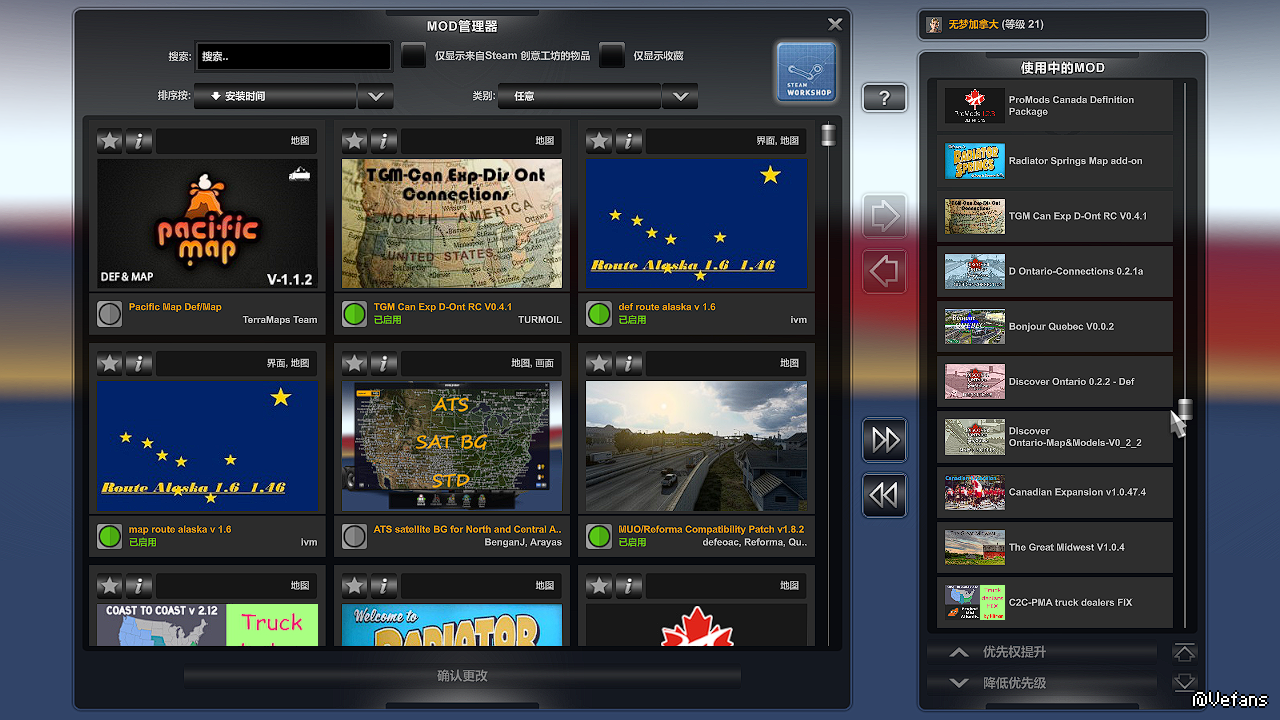Image resolution: width=1280 pixels, height=720 pixels.
Task: Select Bonjour Quebec V0.0.2
Action: tap(1055, 327)
